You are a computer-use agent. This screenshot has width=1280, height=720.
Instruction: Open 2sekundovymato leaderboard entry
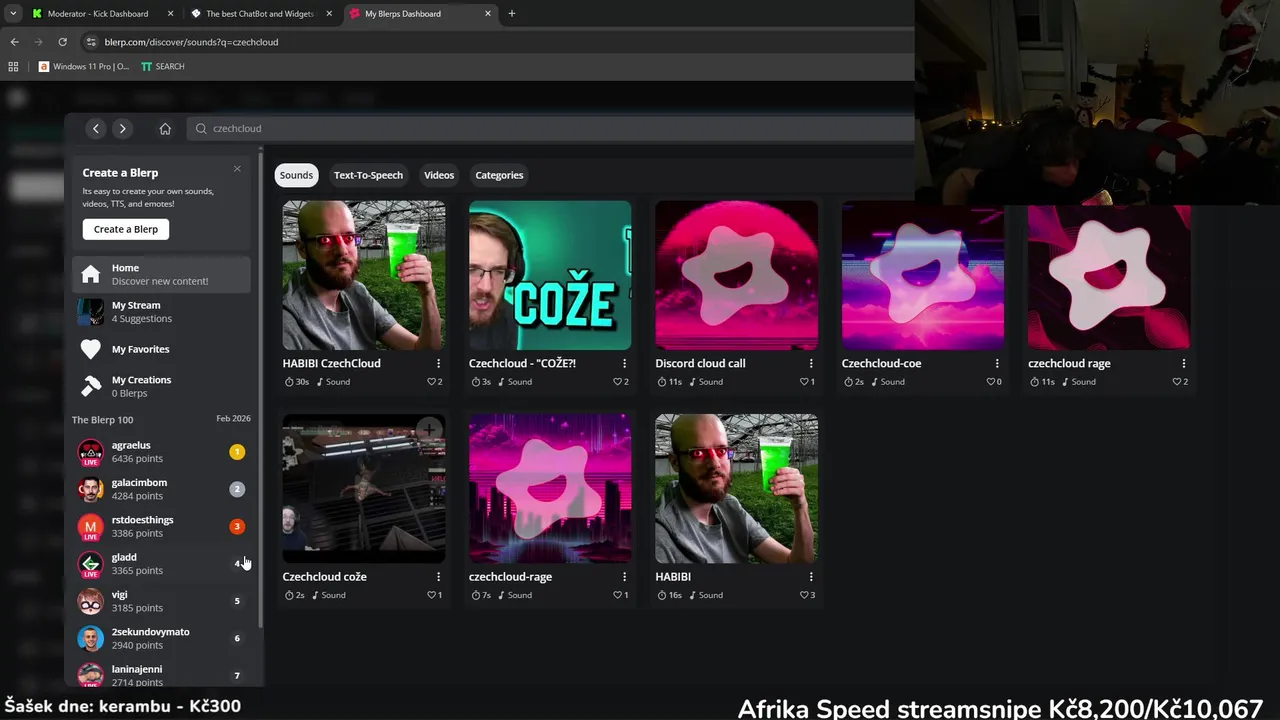point(161,638)
